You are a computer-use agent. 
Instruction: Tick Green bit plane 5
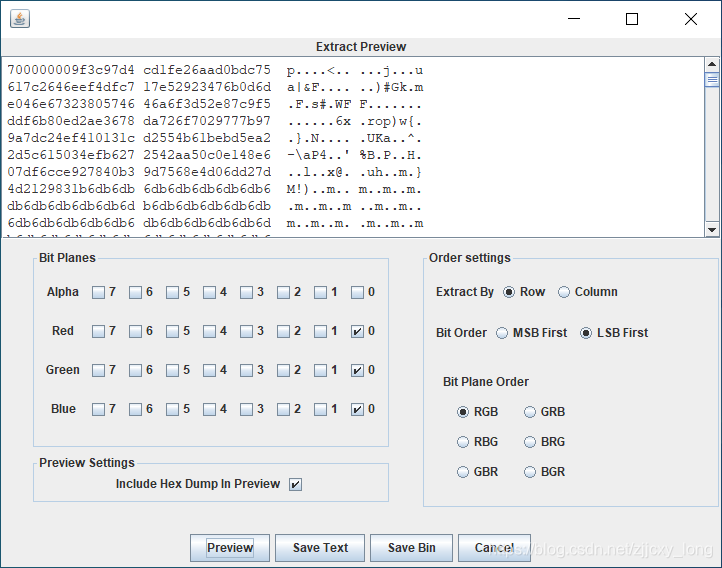pos(172,370)
